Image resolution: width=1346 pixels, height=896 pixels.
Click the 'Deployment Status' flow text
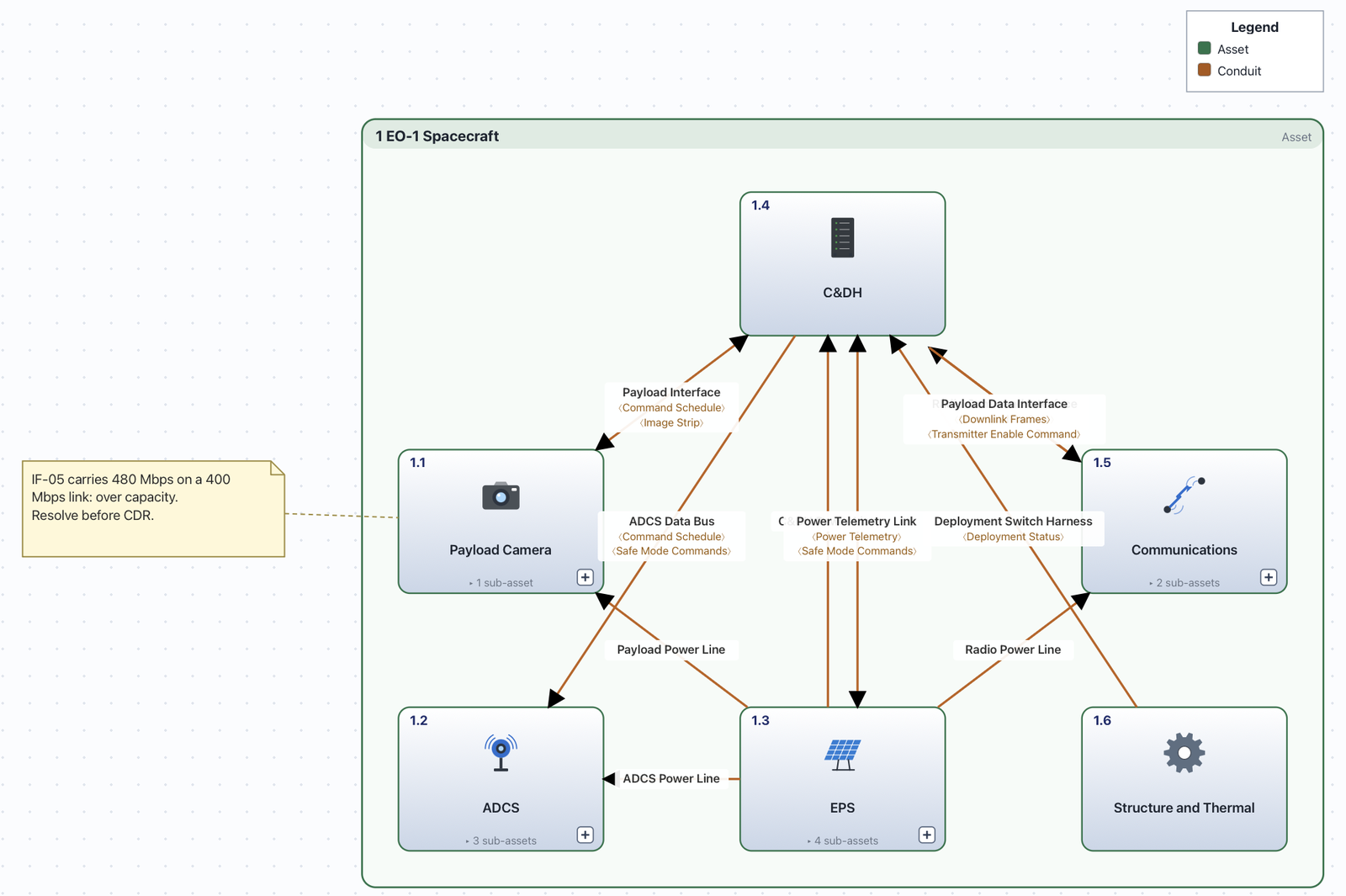point(1013,537)
